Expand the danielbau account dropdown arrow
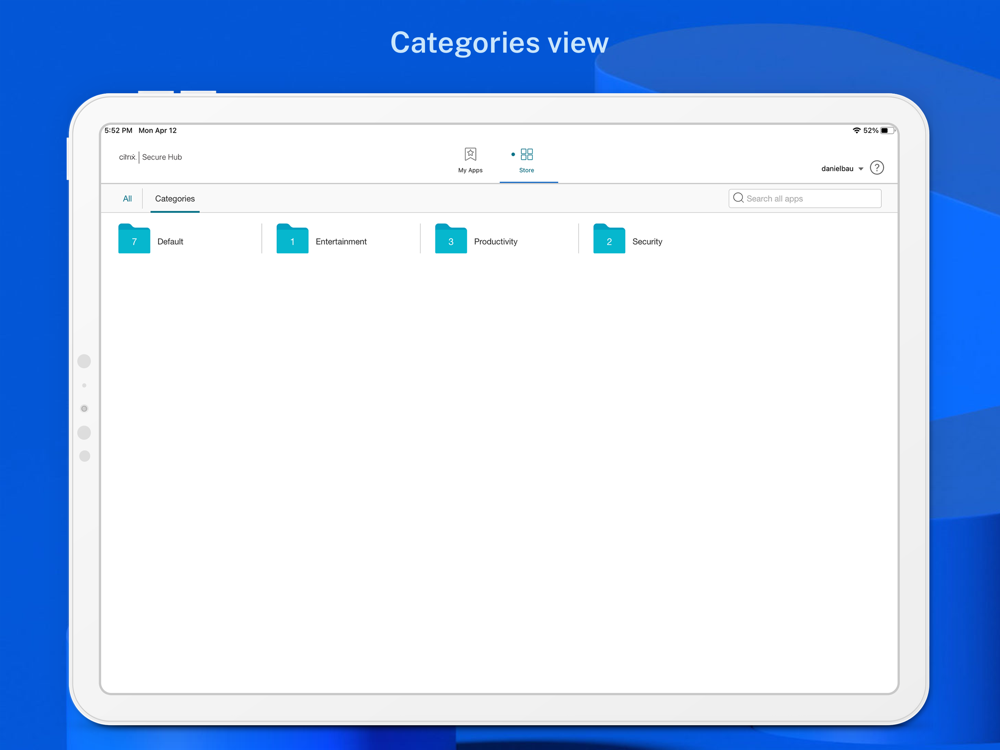Viewport: 1000px width, 750px height. coord(861,169)
